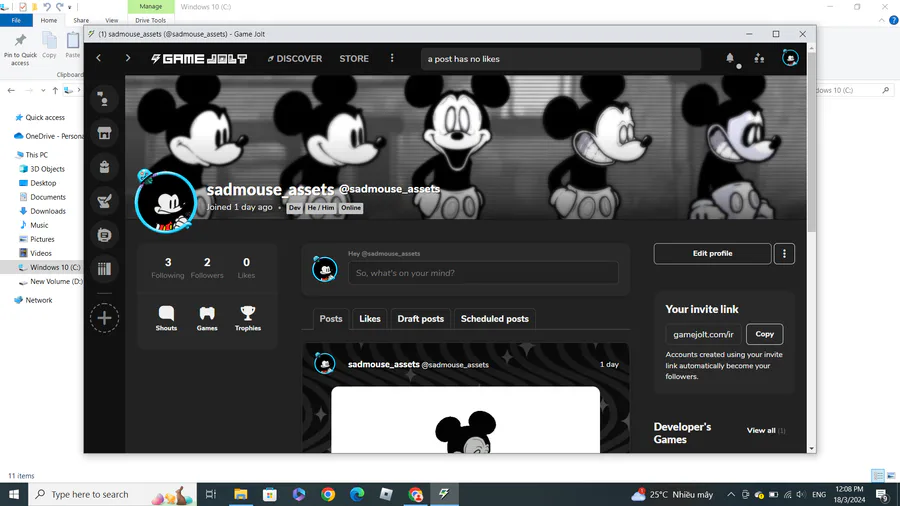
Task: Select This PC in Explorer tree
Action: (36, 155)
